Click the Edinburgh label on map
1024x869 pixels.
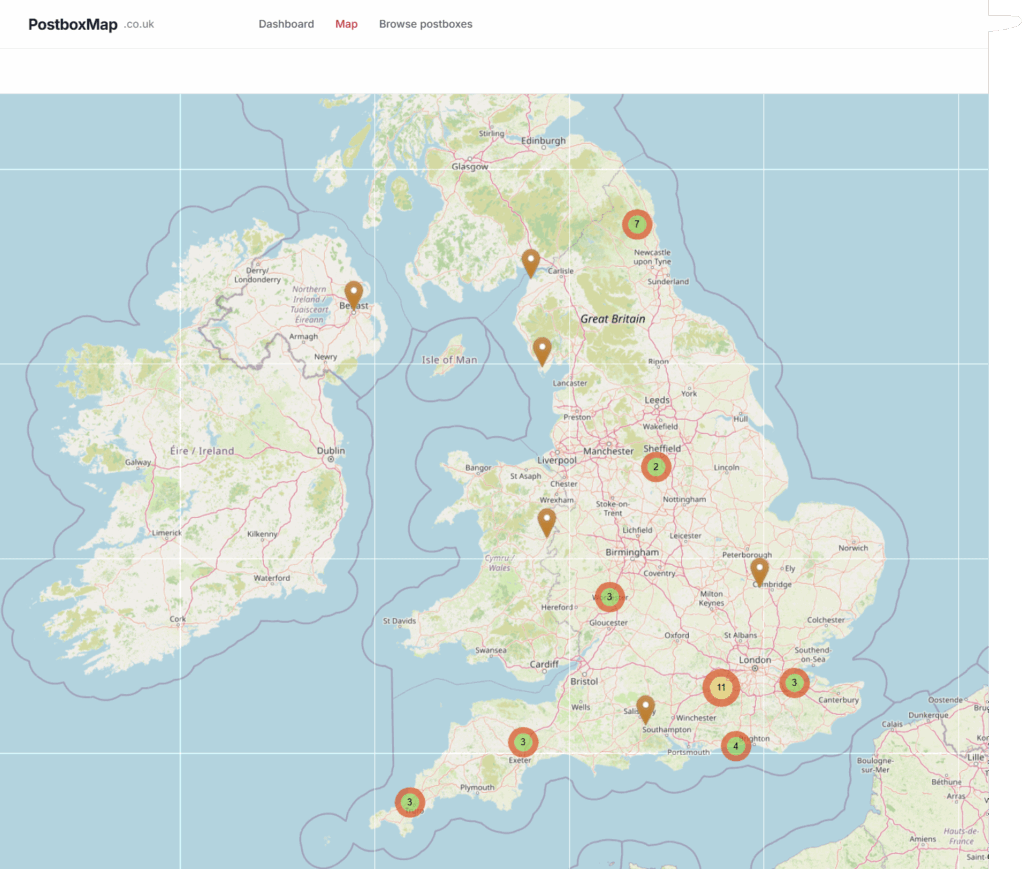543,140
